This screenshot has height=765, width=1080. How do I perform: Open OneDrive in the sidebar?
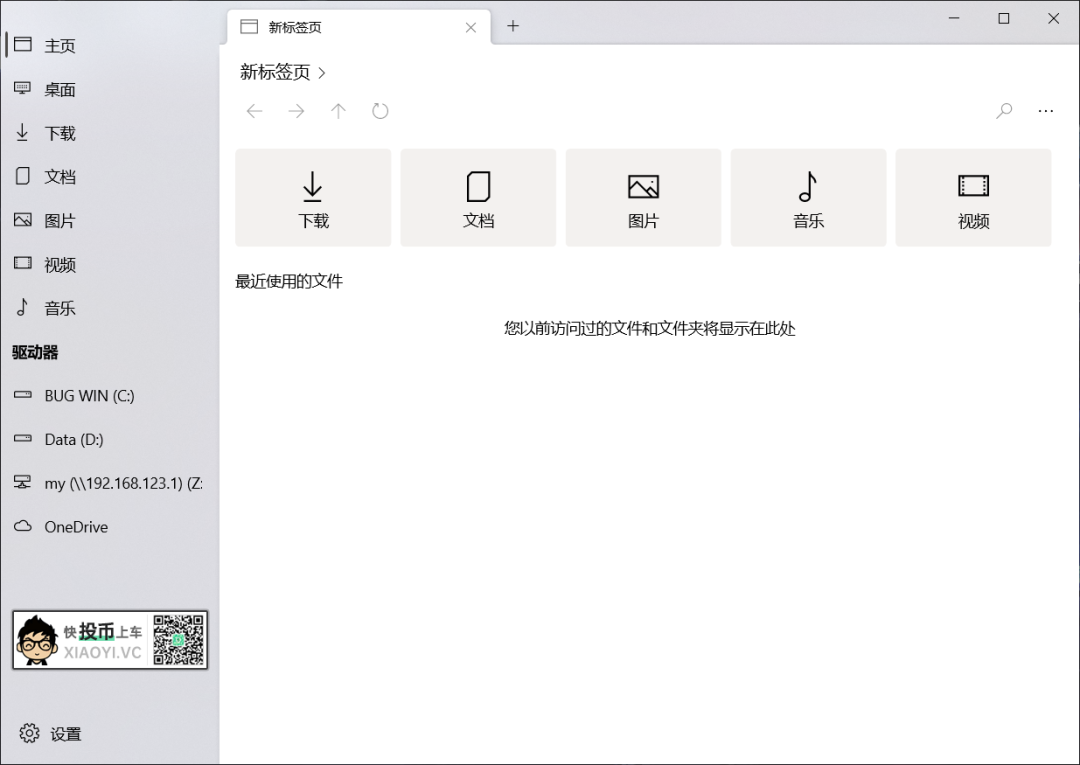pyautogui.click(x=110, y=527)
